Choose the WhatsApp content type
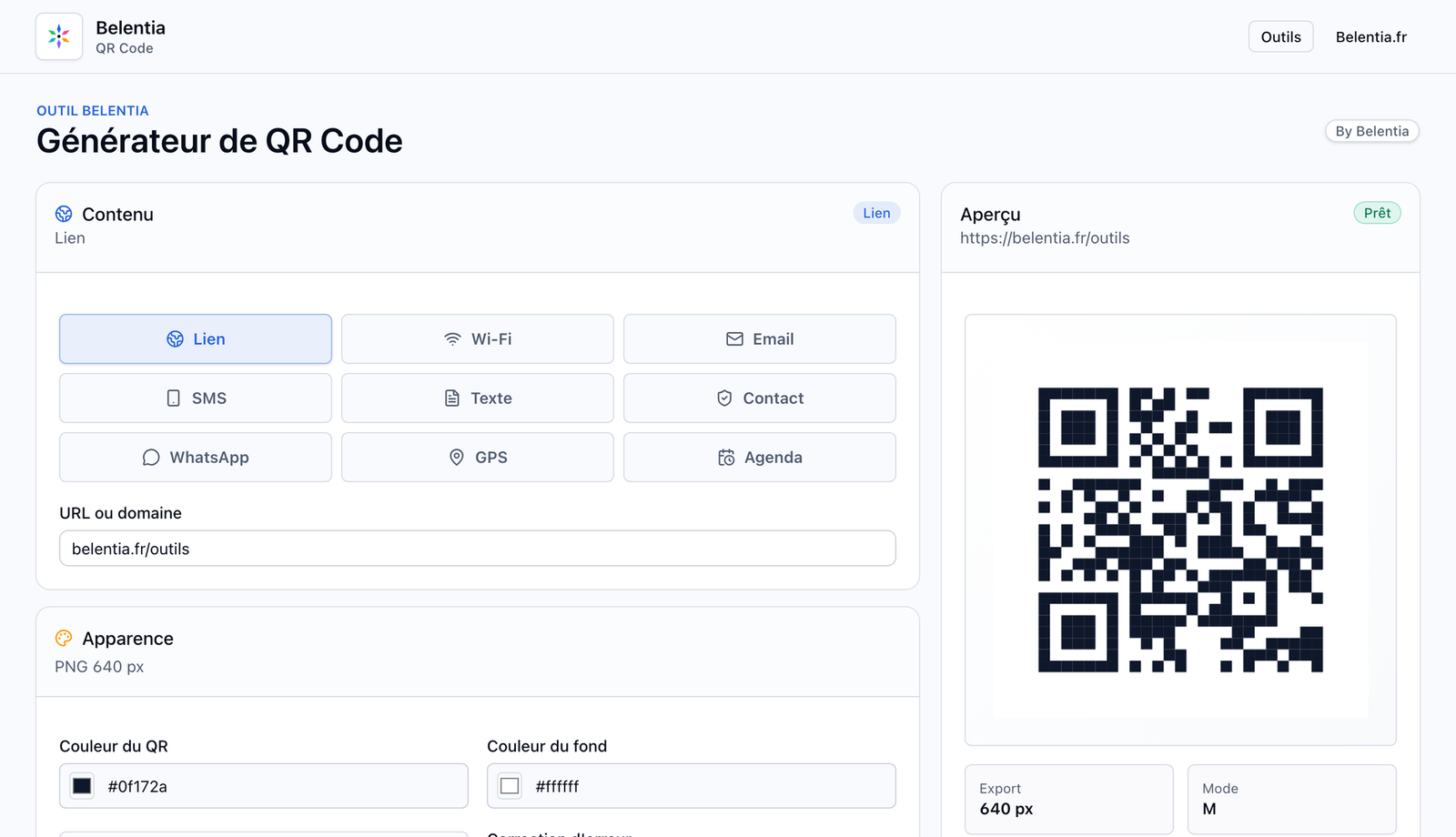This screenshot has height=837, width=1456. [x=196, y=458]
